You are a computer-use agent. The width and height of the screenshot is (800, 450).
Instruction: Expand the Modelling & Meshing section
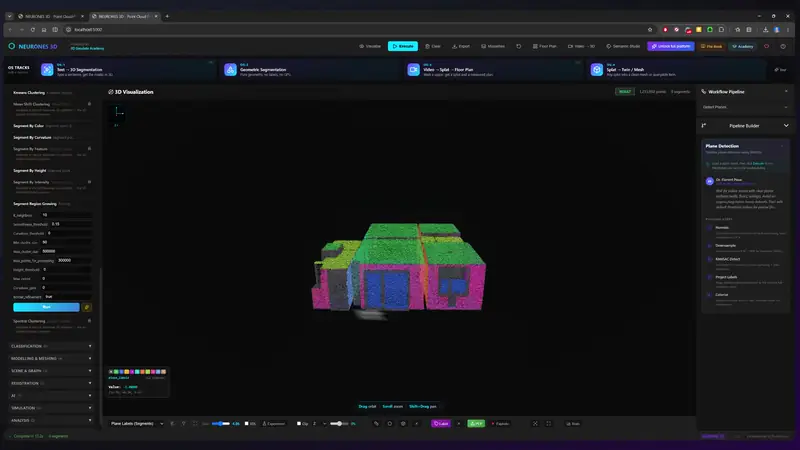coord(51,358)
